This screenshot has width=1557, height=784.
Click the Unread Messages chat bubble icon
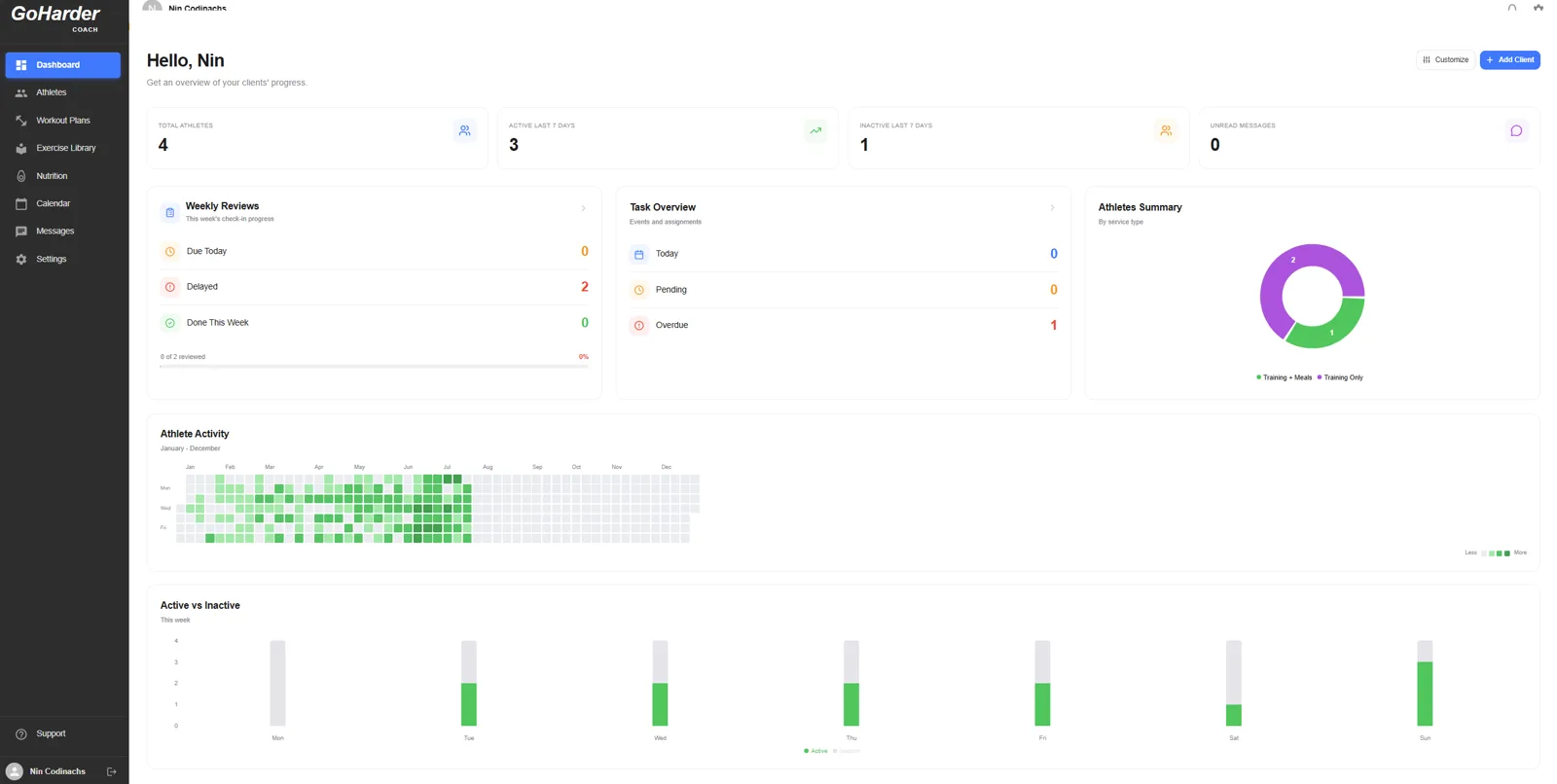point(1516,130)
